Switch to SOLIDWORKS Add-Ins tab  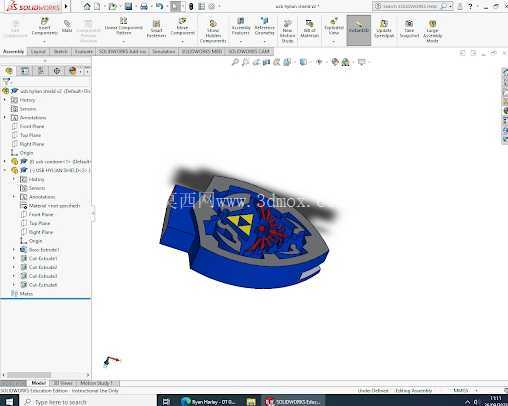click(122, 52)
